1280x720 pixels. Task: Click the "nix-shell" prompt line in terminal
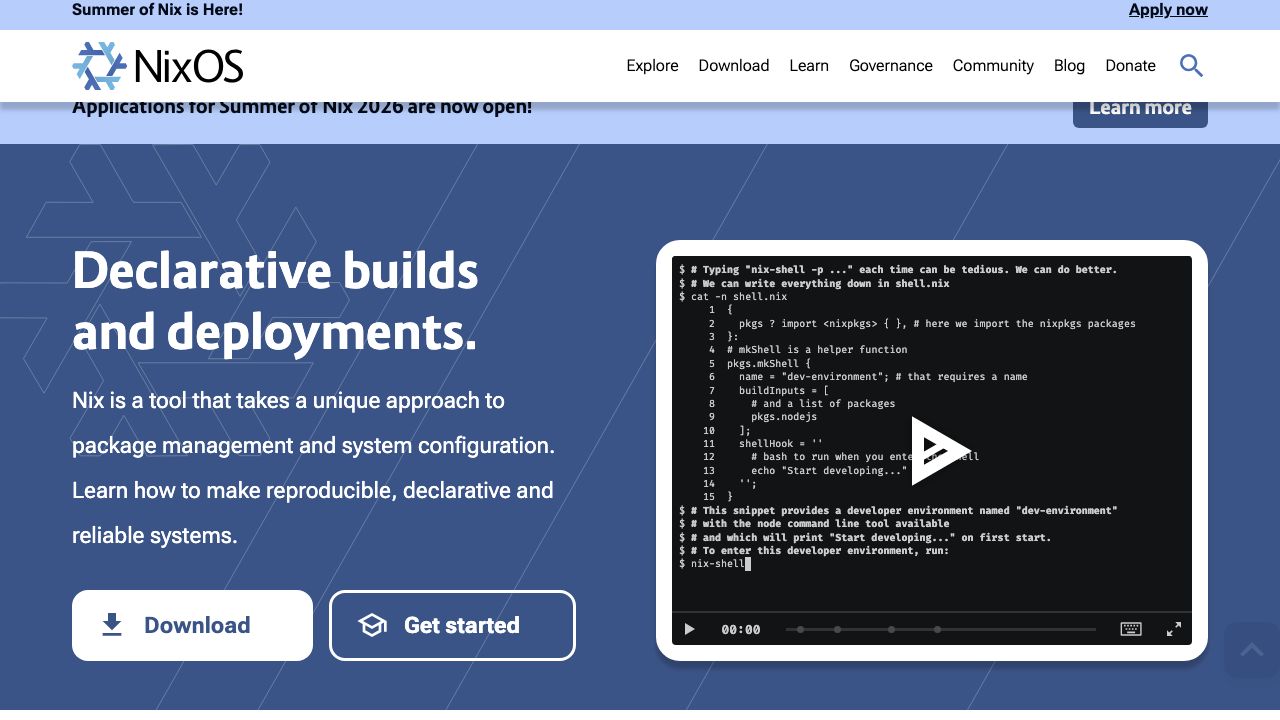click(714, 564)
